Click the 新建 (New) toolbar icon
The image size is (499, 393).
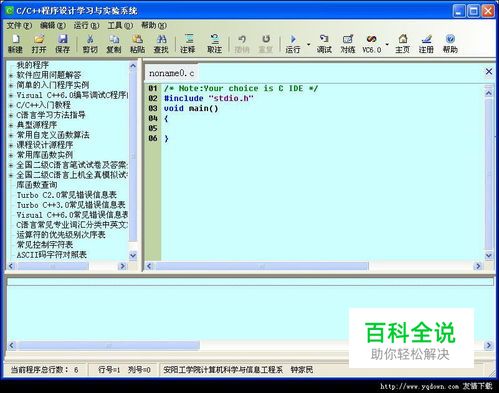[x=15, y=44]
